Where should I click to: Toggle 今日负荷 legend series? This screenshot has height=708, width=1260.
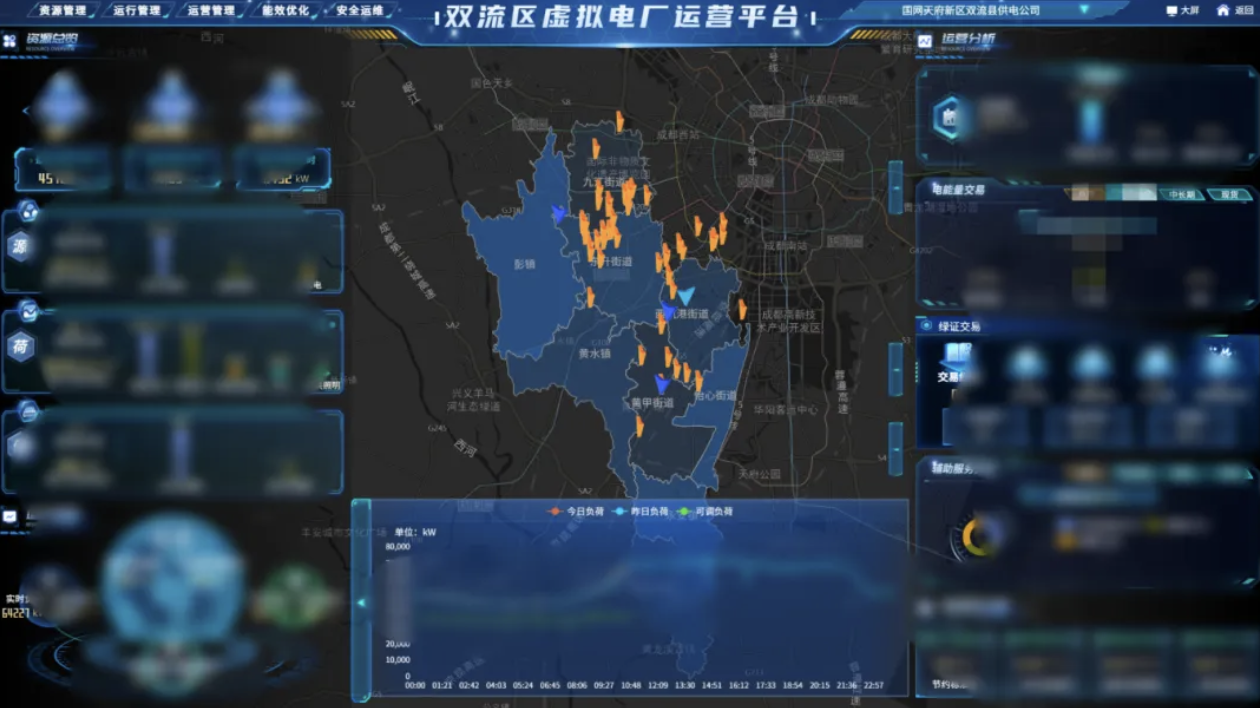point(576,512)
